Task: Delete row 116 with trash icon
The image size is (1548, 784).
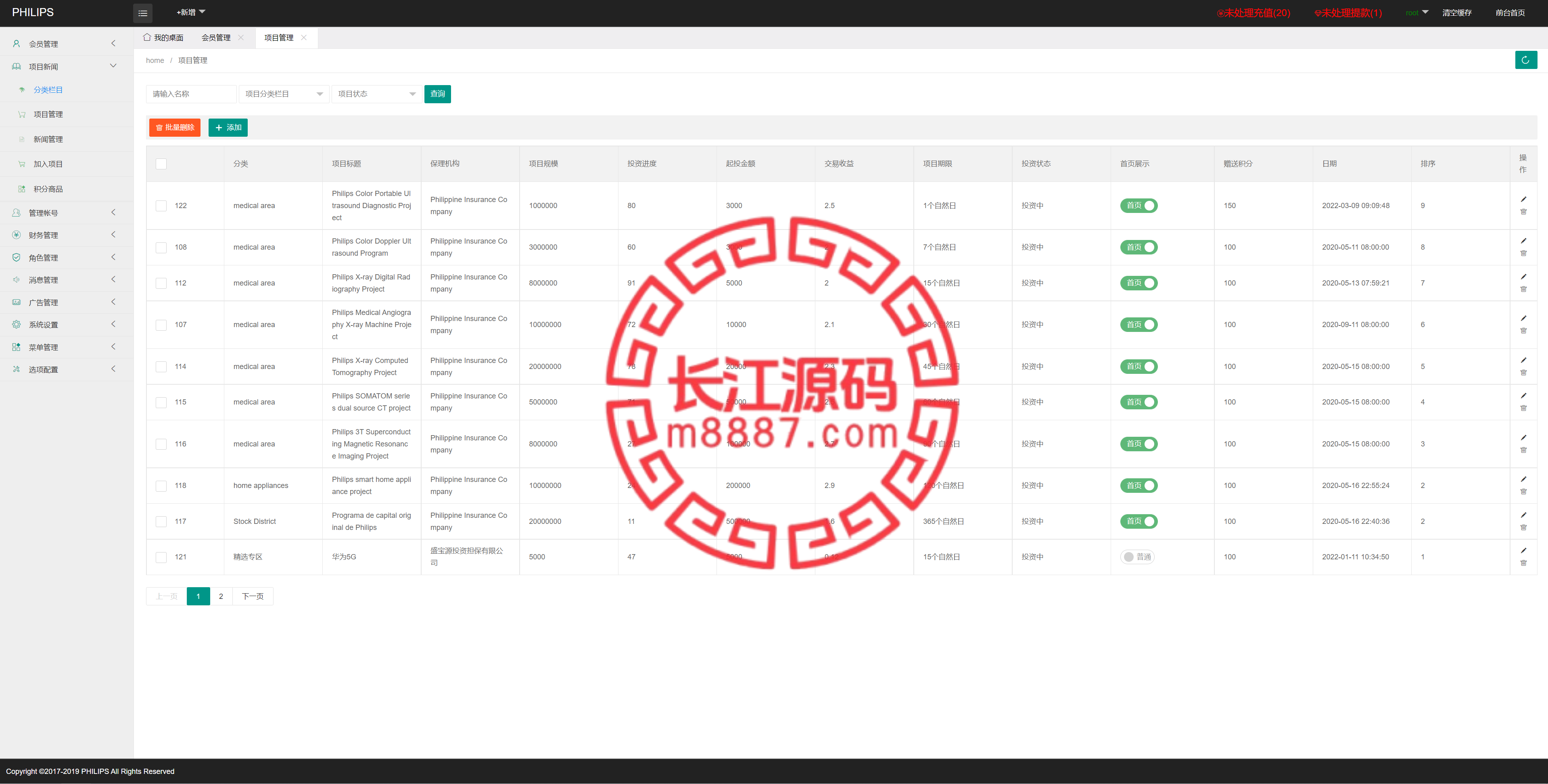Action: click(1523, 450)
